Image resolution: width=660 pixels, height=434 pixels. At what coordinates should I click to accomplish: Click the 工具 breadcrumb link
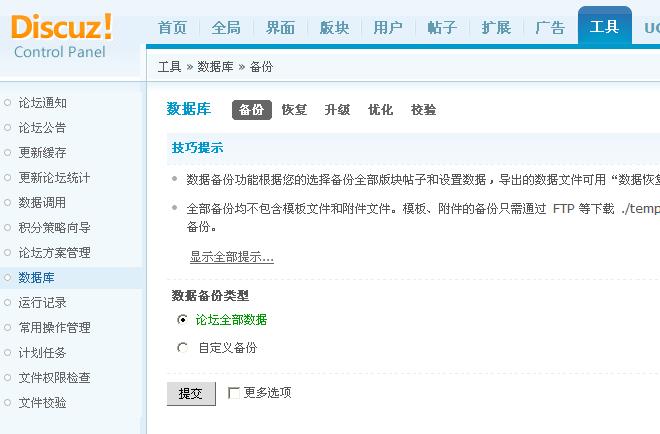coord(169,67)
